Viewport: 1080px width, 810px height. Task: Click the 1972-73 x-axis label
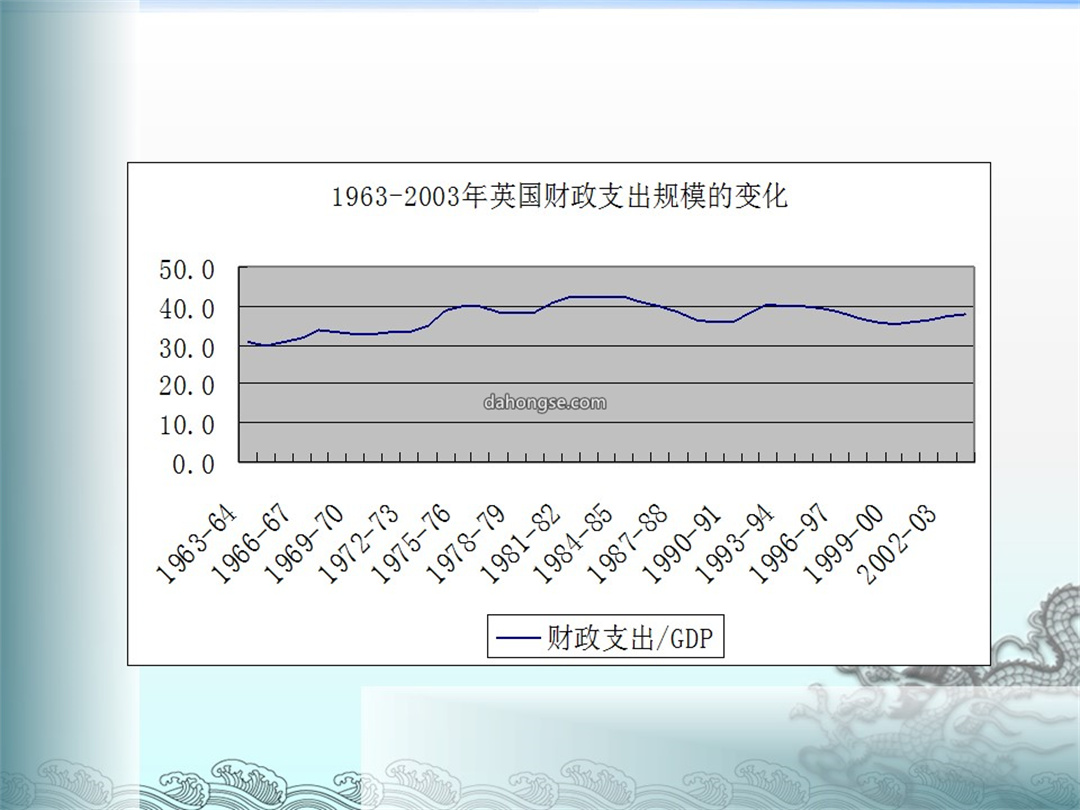click(x=359, y=544)
